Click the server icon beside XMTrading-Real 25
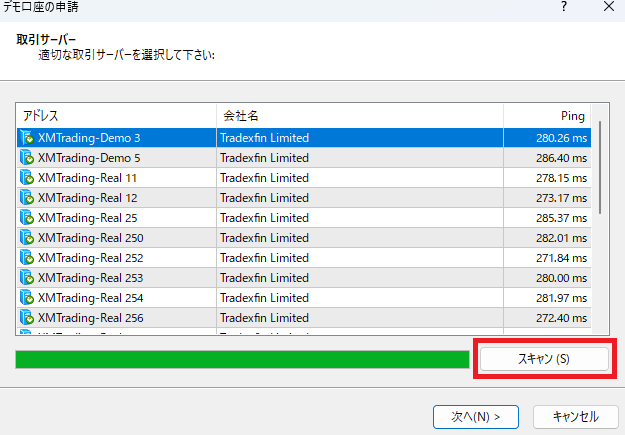The image size is (625, 435). point(27,218)
